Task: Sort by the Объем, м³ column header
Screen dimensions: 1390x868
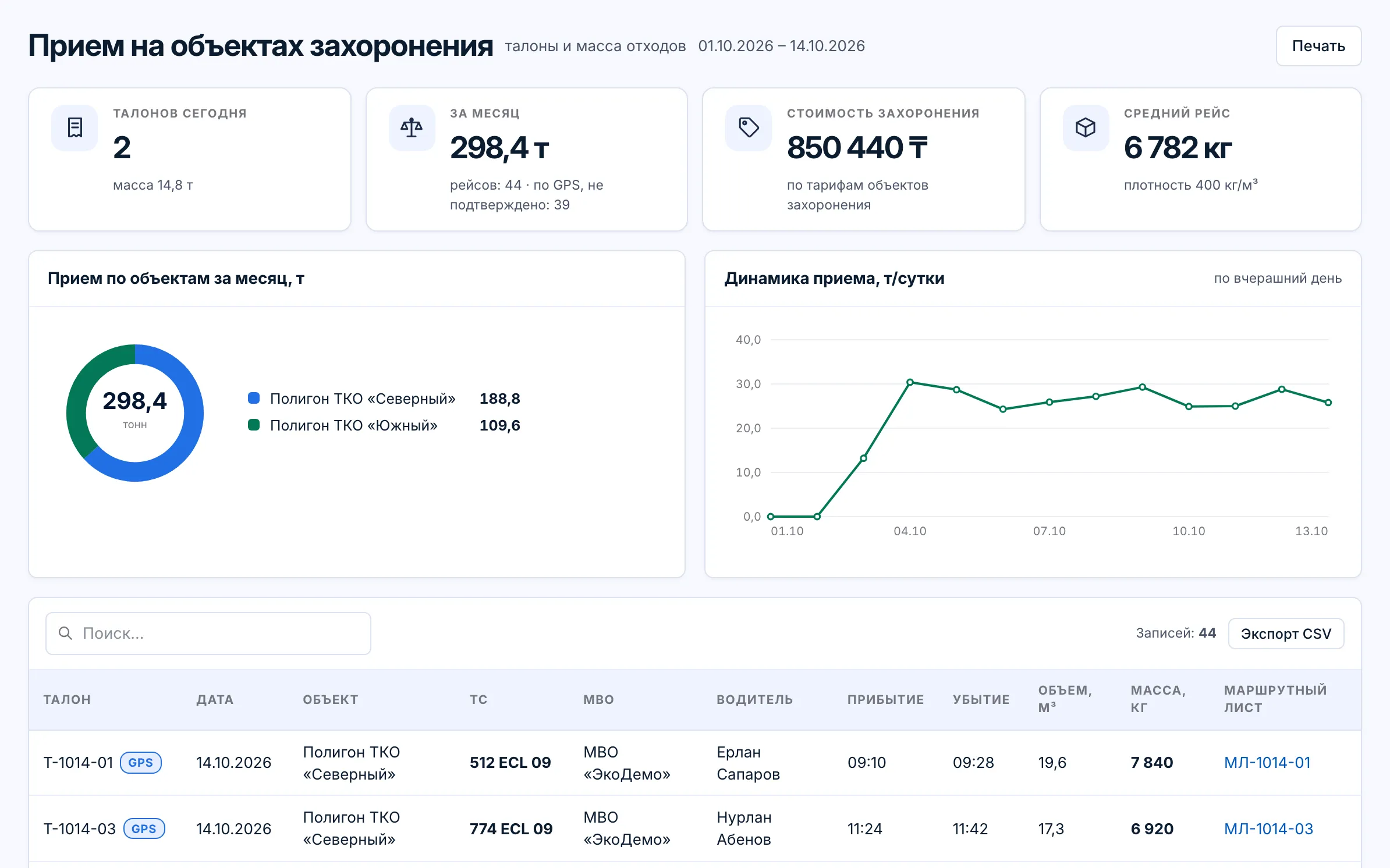Action: 1065,699
